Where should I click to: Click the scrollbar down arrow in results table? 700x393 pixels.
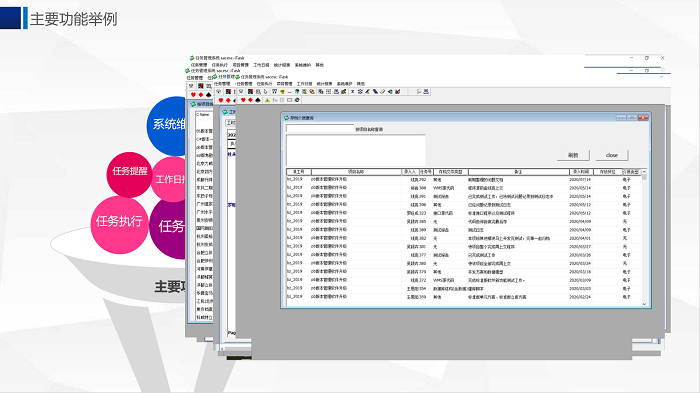644,304
